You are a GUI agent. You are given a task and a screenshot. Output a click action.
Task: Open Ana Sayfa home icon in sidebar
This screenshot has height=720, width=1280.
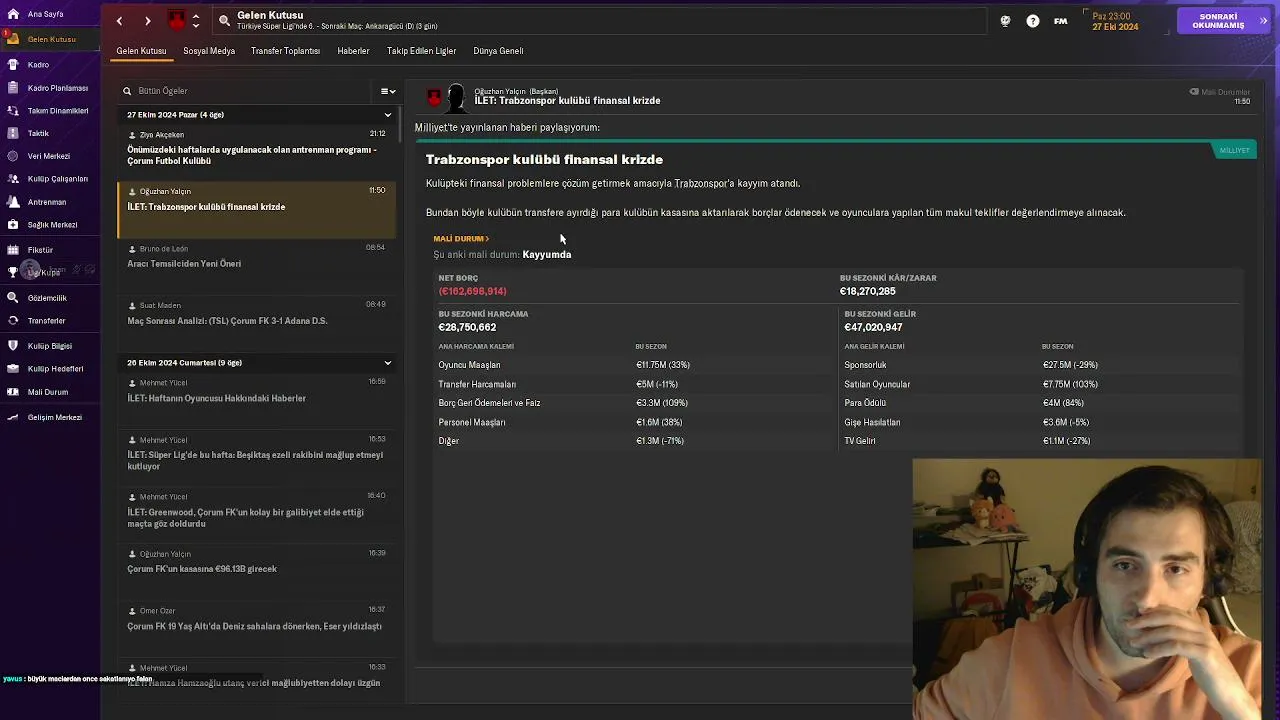click(13, 14)
